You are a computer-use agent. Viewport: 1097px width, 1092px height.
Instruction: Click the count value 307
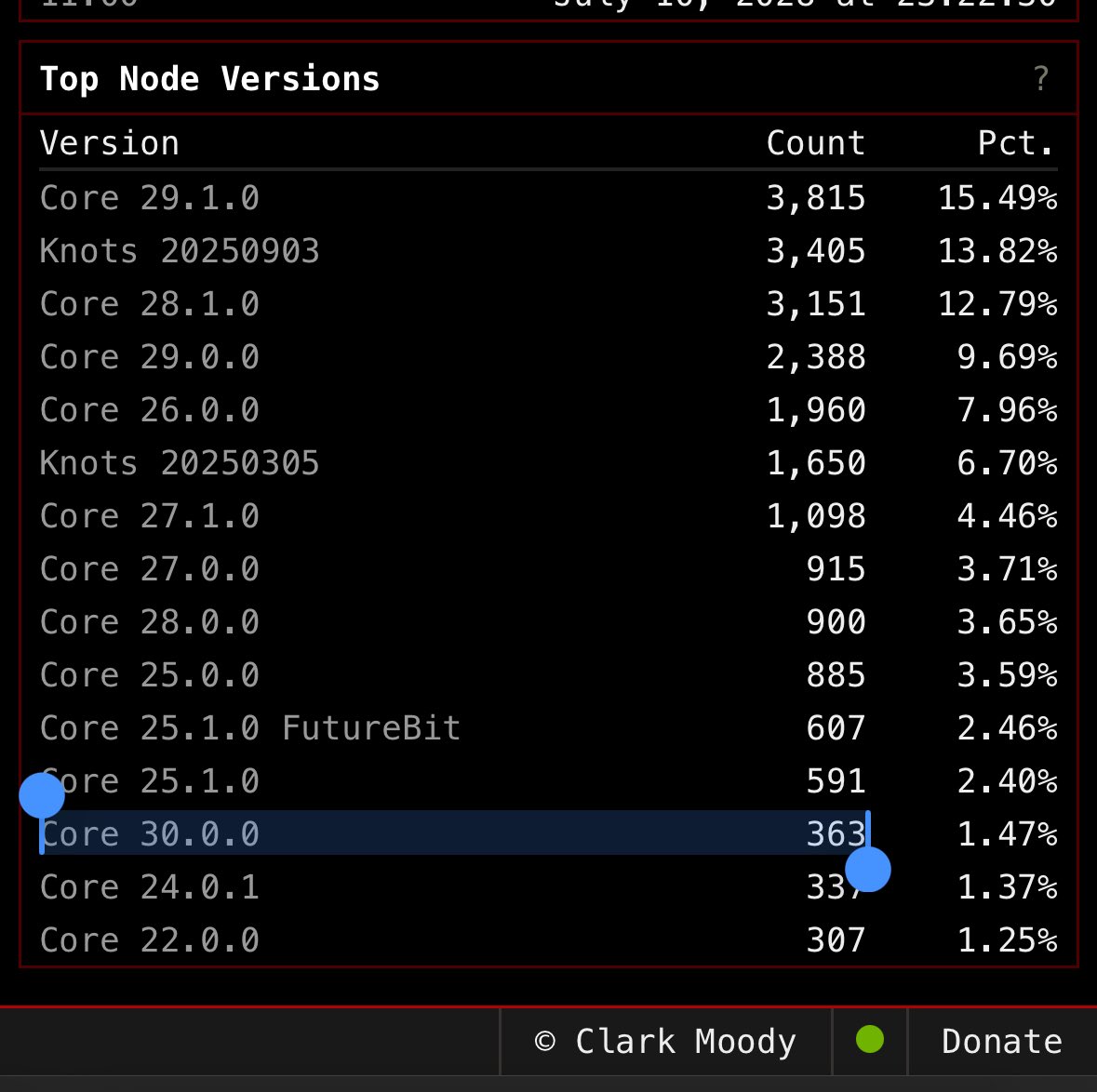(836, 941)
